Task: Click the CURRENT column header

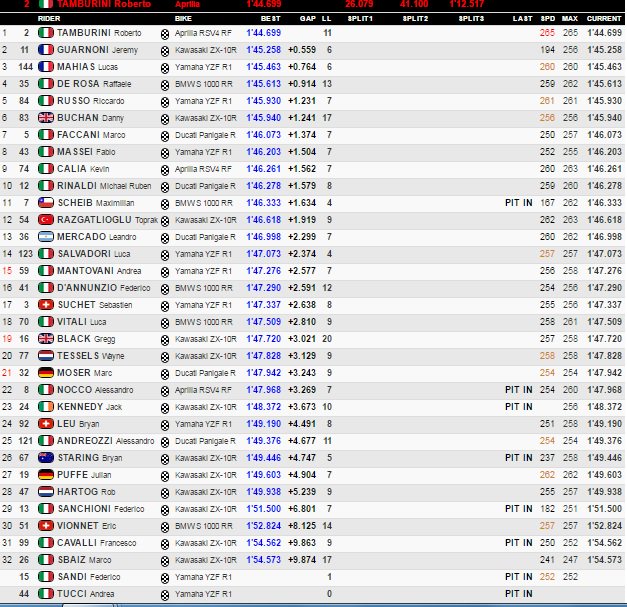Action: click(x=604, y=18)
